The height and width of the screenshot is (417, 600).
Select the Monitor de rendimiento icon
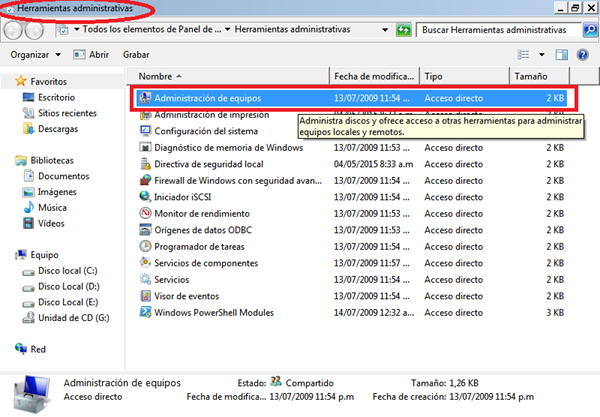coord(145,213)
